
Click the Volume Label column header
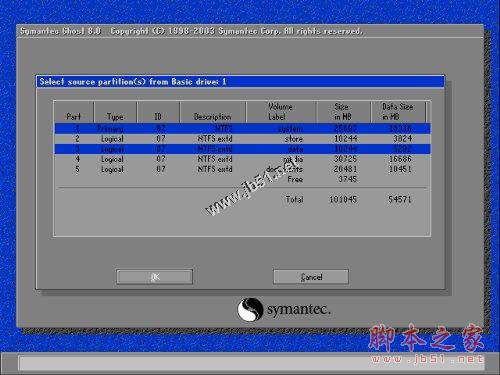pyautogui.click(x=280, y=112)
